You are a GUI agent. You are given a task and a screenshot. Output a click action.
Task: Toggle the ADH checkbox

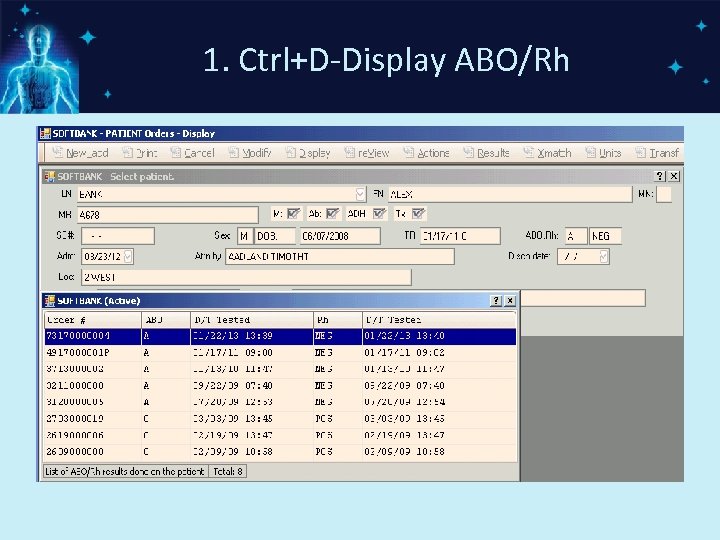pyautogui.click(x=379, y=214)
